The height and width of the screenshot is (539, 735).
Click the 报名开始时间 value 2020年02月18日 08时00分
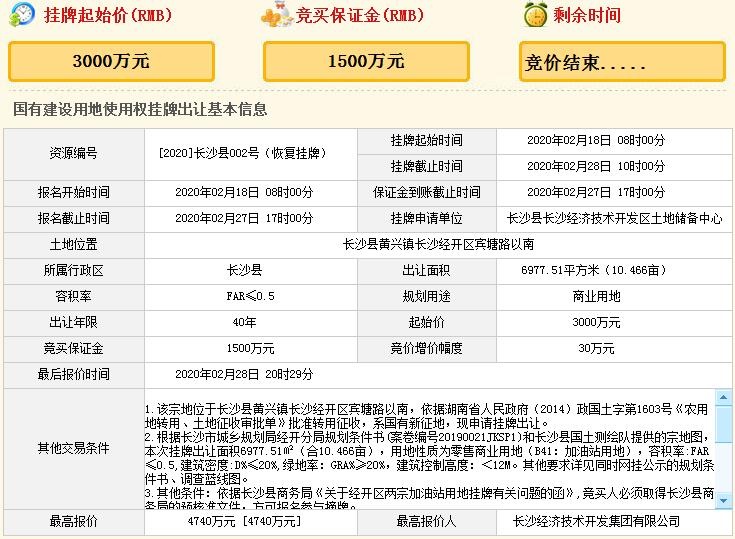pyautogui.click(x=244, y=192)
